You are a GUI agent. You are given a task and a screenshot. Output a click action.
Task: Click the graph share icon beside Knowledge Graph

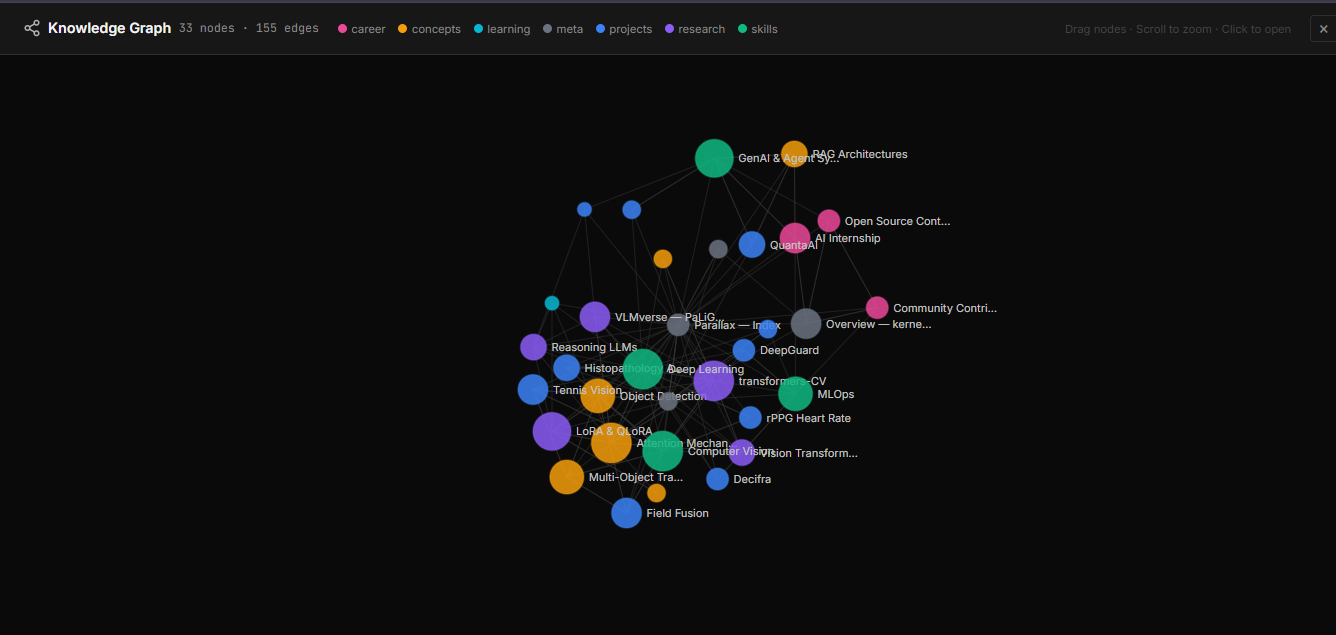click(32, 28)
